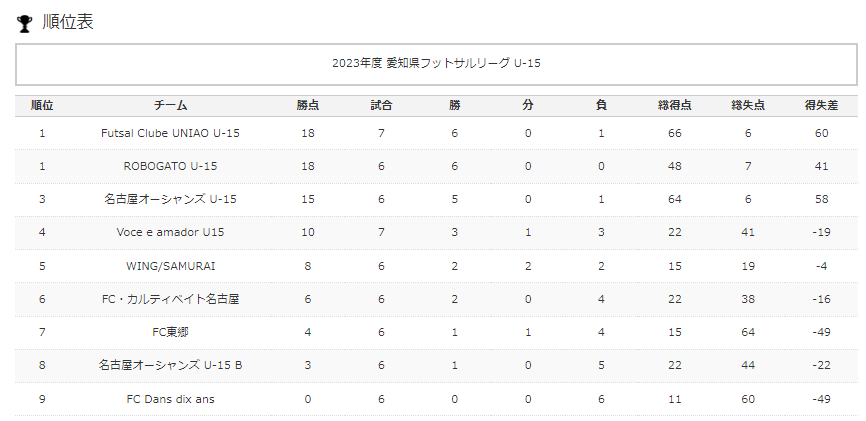This screenshot has width=866, height=421.
Task: Click the チーム column header
Action: click(170, 106)
